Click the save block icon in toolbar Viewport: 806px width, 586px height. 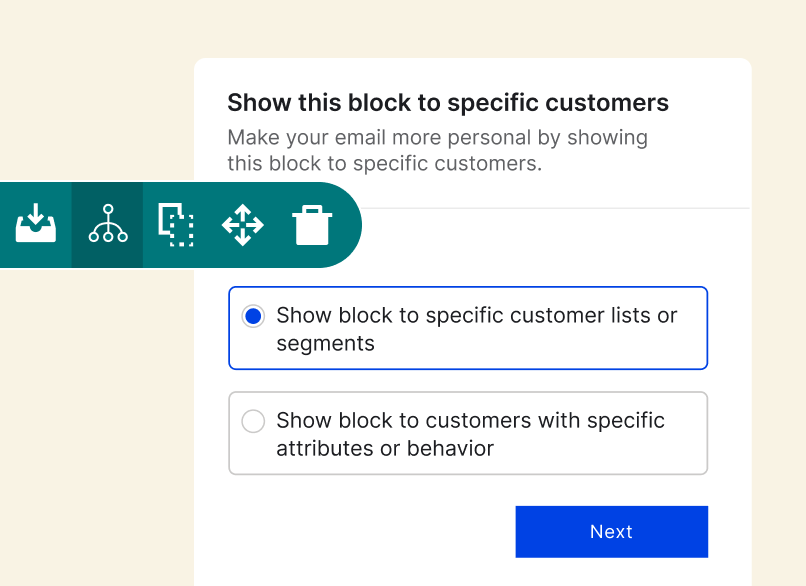click(x=36, y=224)
